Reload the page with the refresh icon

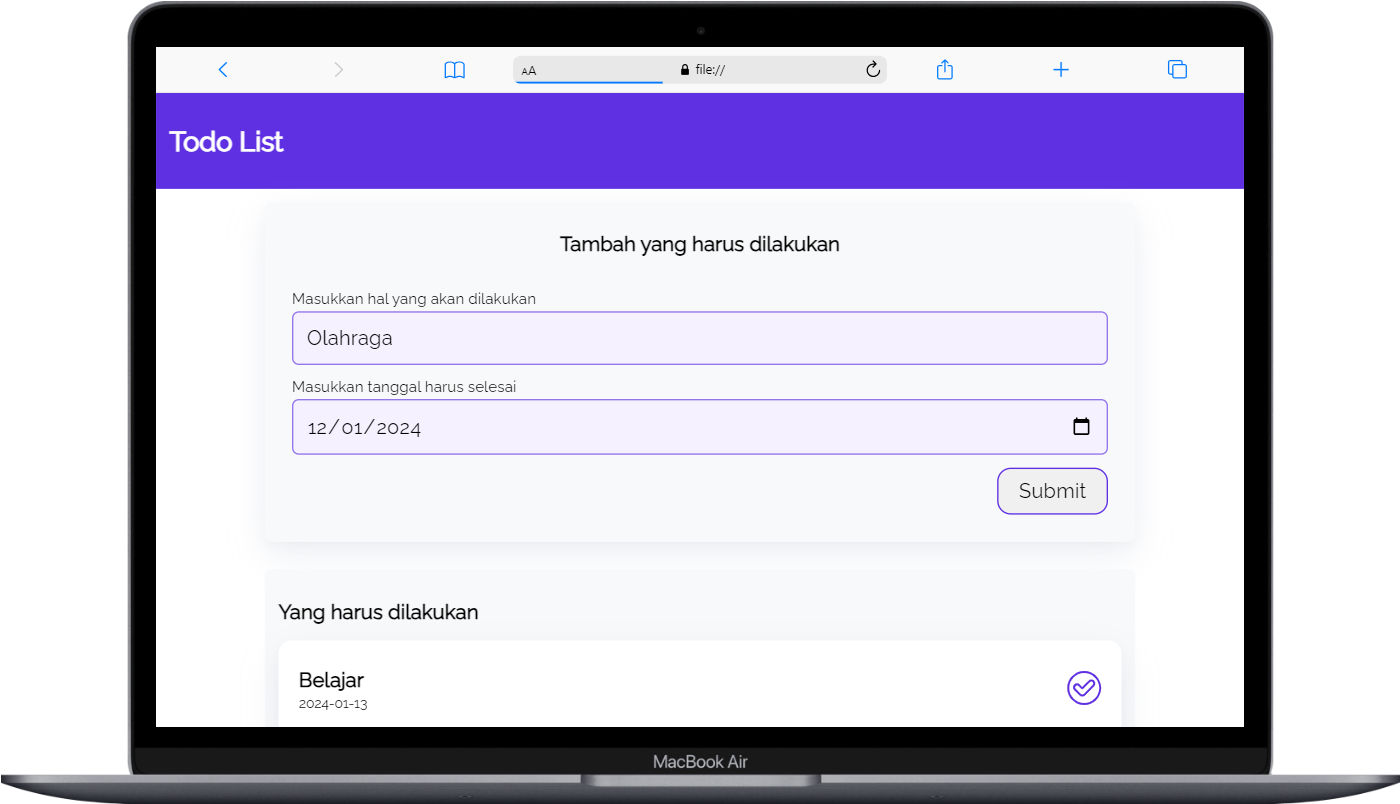point(872,69)
